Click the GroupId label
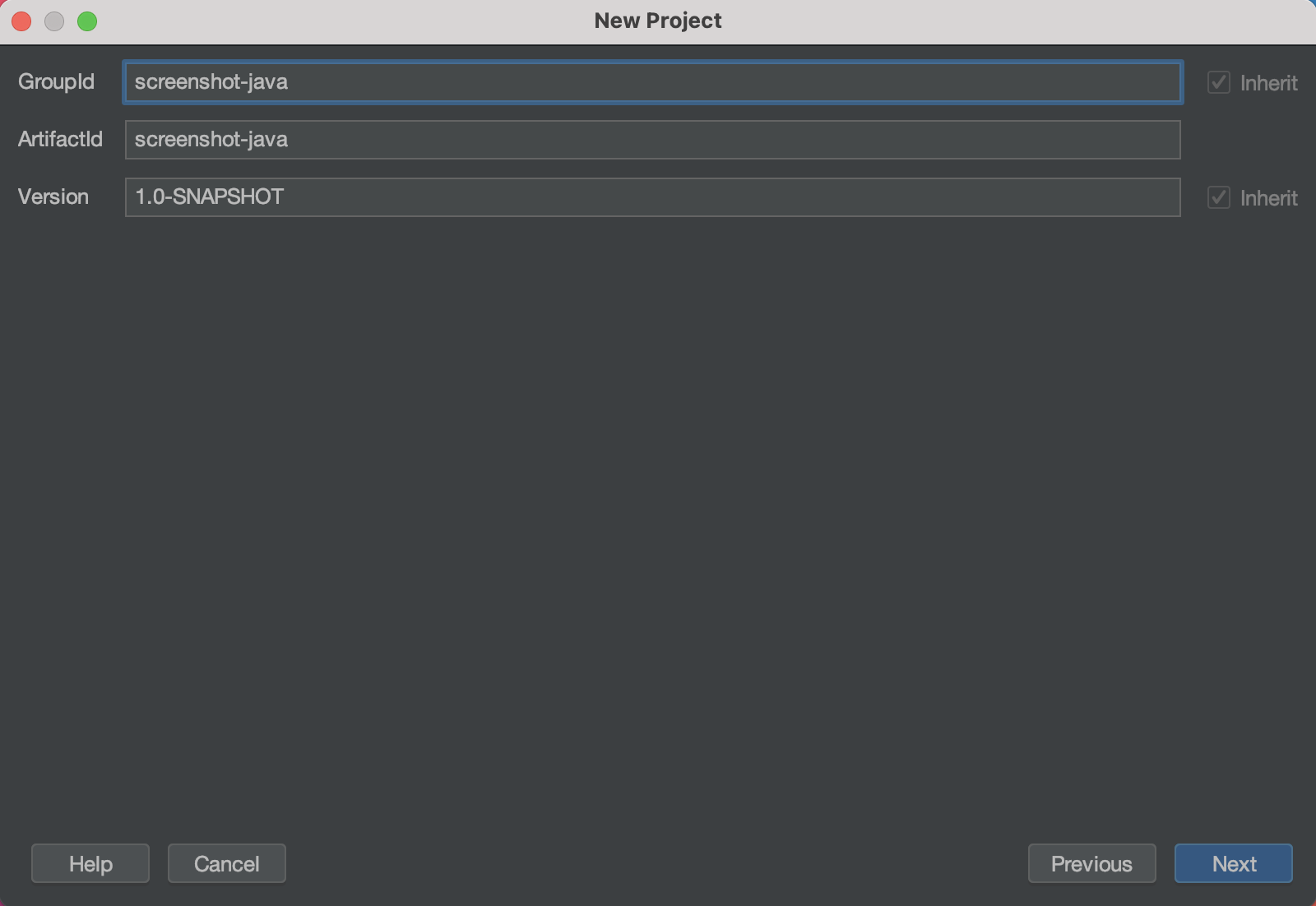 pos(56,81)
